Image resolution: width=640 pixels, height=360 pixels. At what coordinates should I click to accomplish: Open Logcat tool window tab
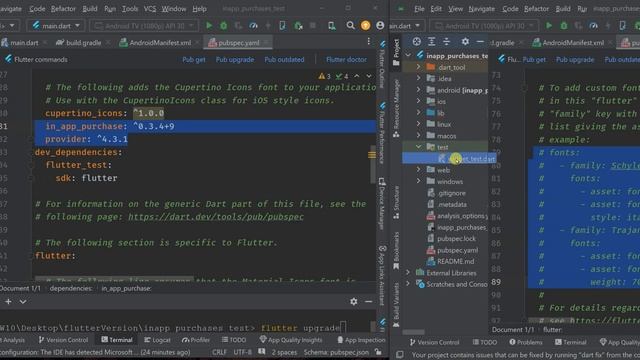pyautogui.click(x=157, y=340)
